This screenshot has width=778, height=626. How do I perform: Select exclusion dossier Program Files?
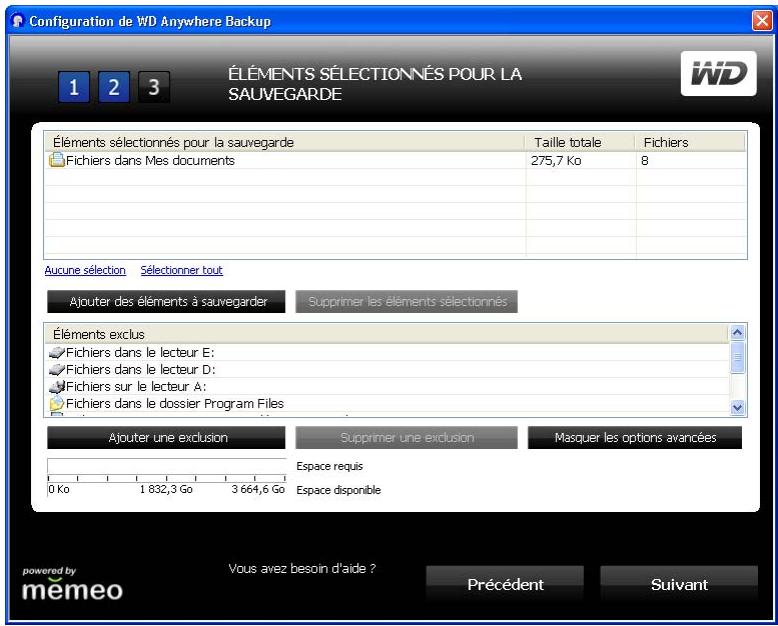(387, 403)
